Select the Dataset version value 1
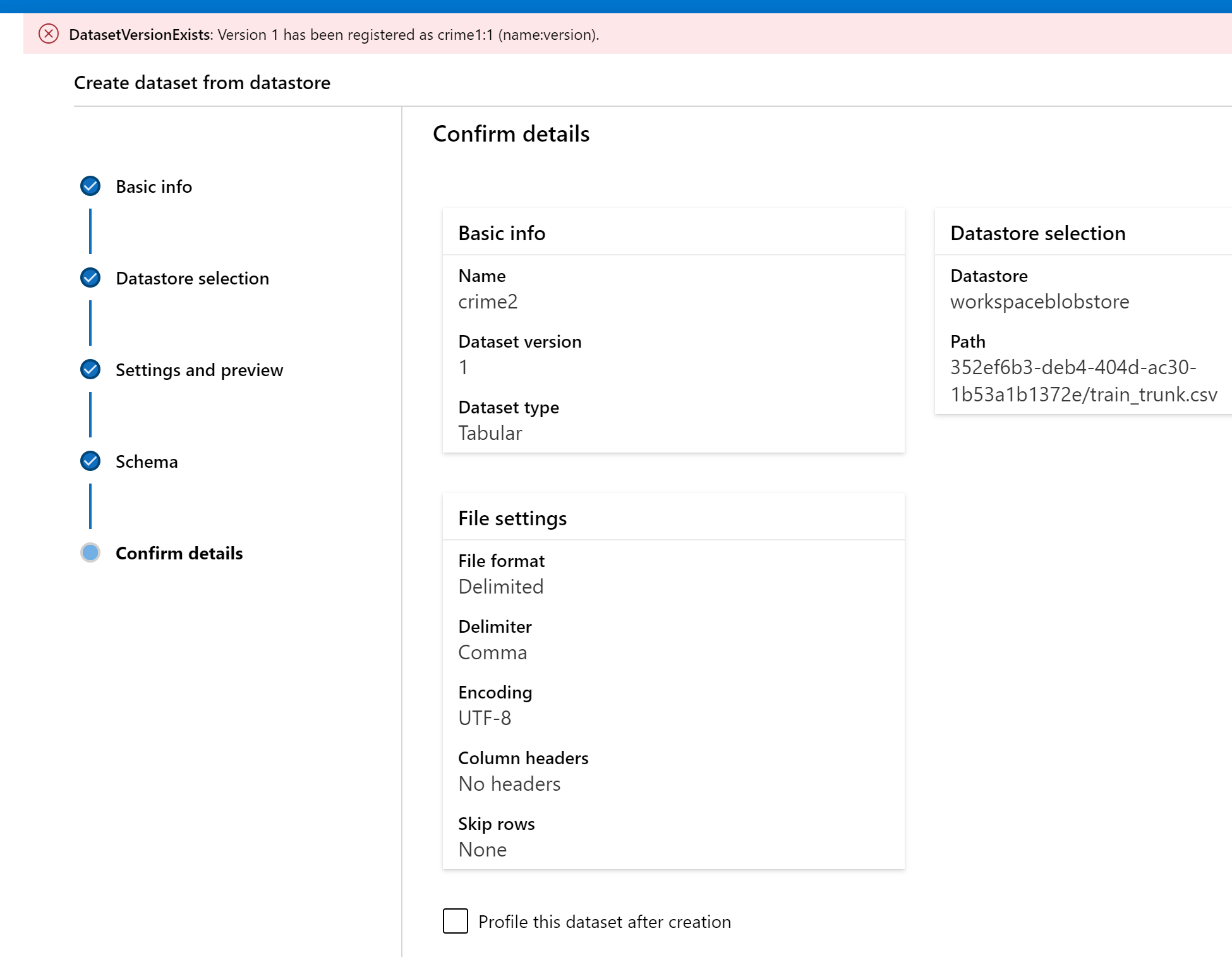 click(462, 367)
